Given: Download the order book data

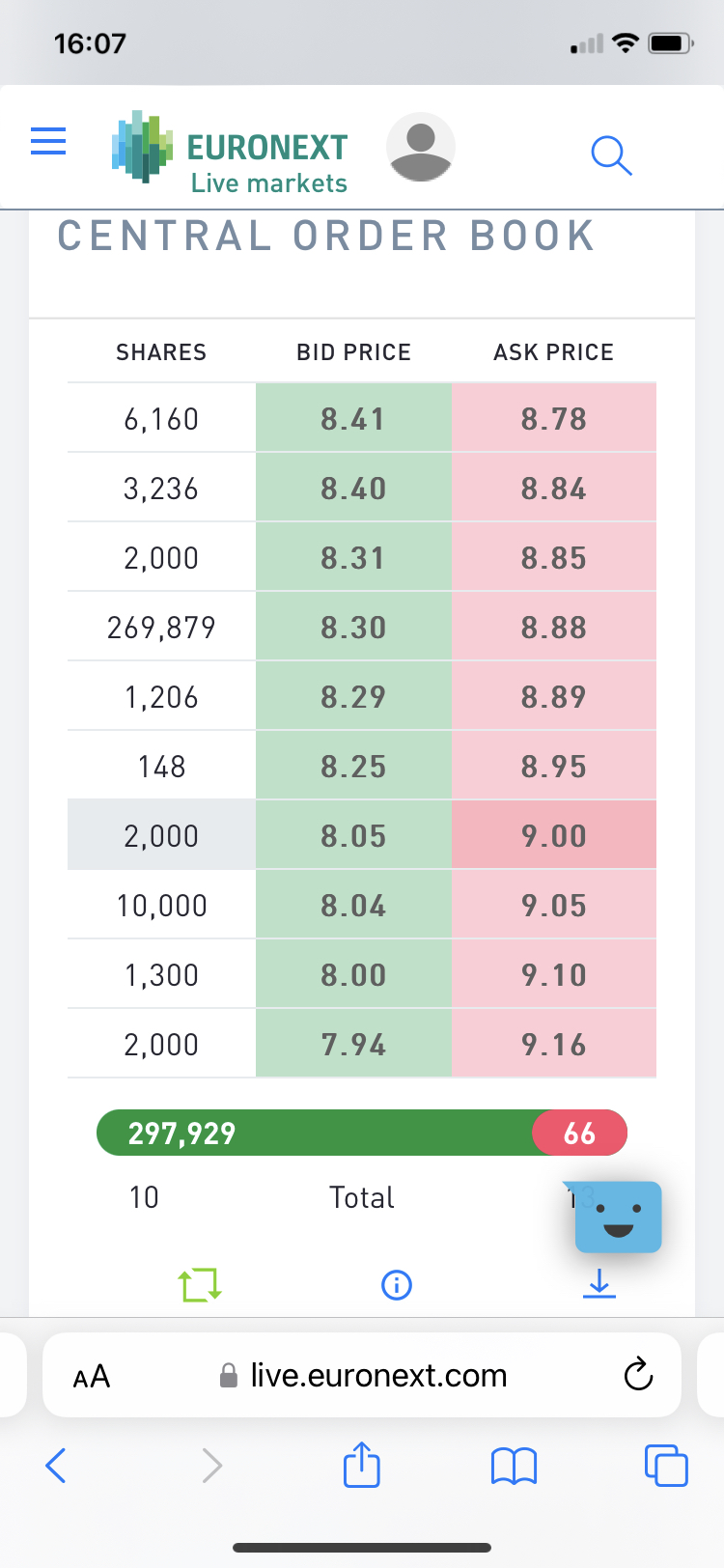Looking at the screenshot, I should point(599,1283).
